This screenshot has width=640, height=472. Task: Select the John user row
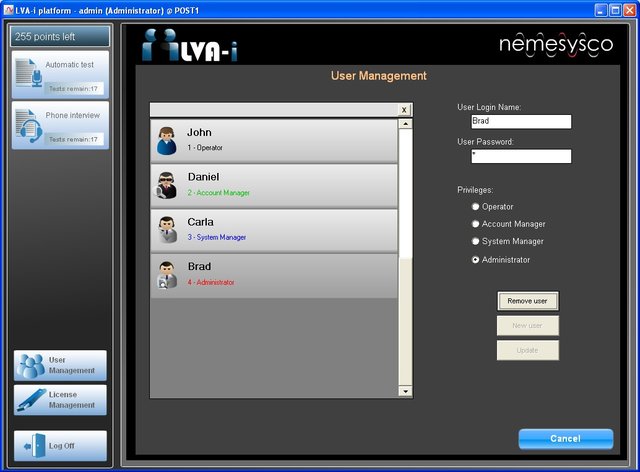tap(274, 141)
